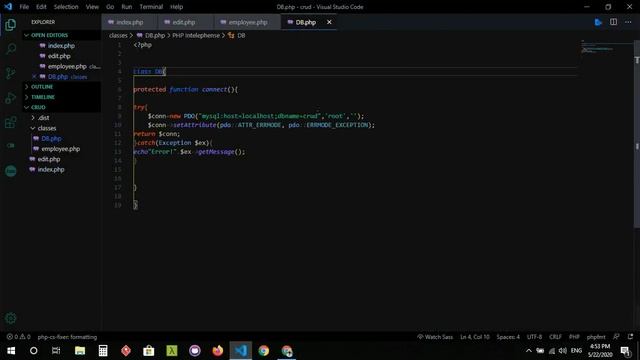Open Cortana search circle on the taskbar
This screenshot has height=360, width=640.
click(x=33, y=351)
